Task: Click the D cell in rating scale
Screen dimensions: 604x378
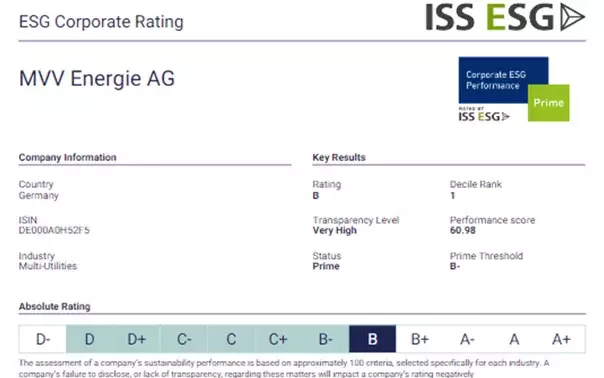Action: (x=90, y=339)
